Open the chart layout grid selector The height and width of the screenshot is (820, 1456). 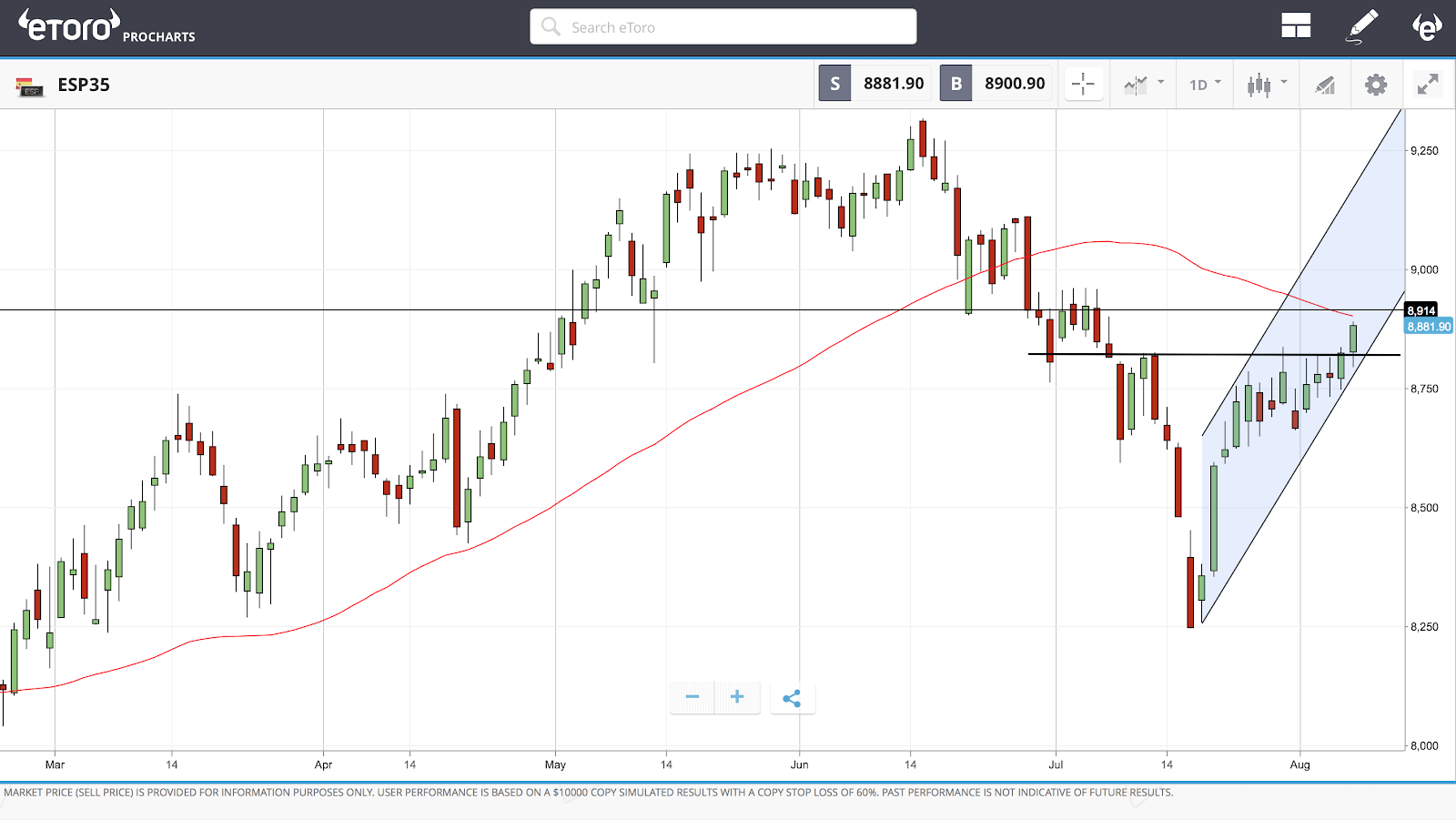pyautogui.click(x=1296, y=26)
